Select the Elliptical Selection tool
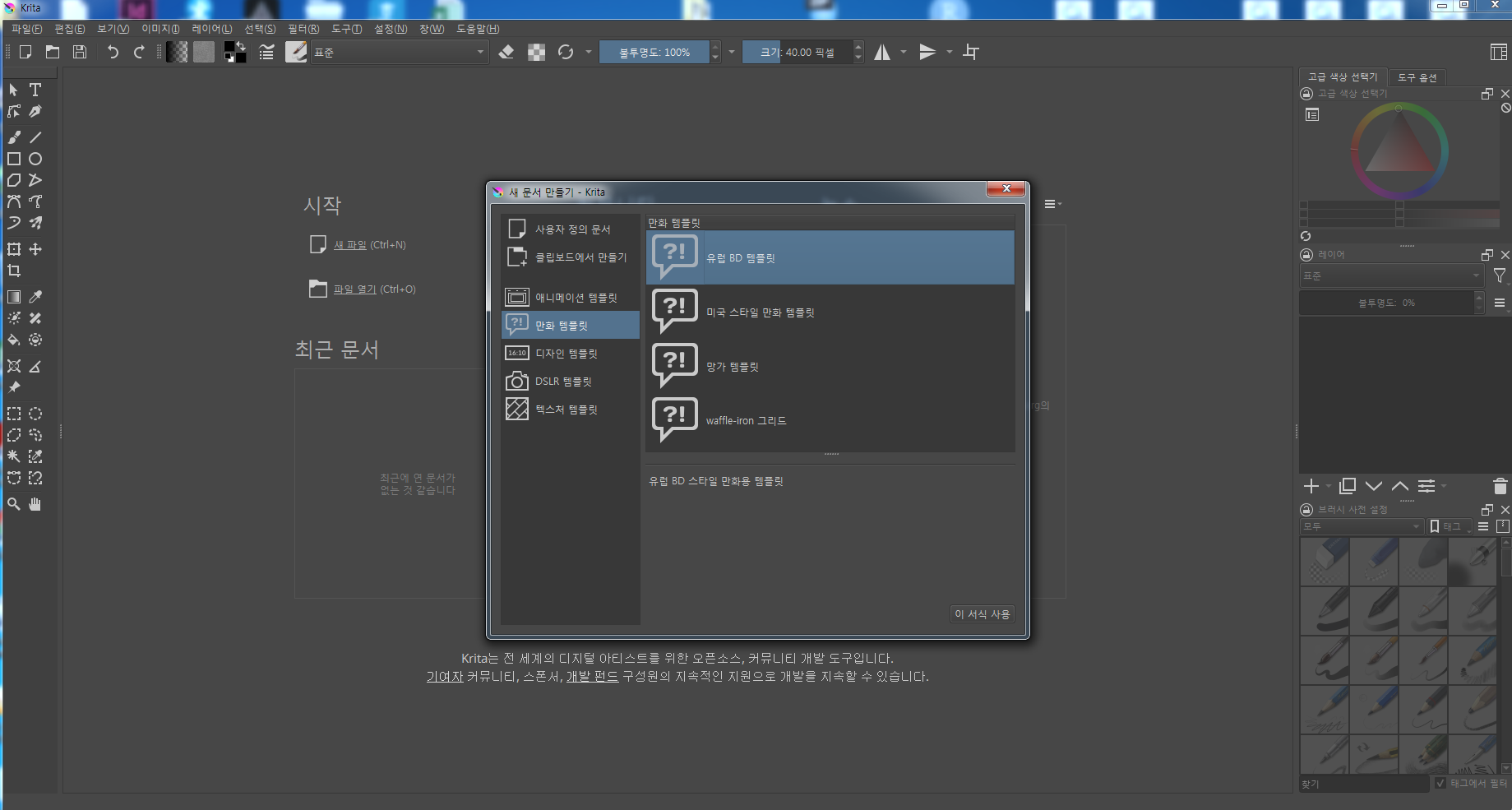 (x=35, y=414)
